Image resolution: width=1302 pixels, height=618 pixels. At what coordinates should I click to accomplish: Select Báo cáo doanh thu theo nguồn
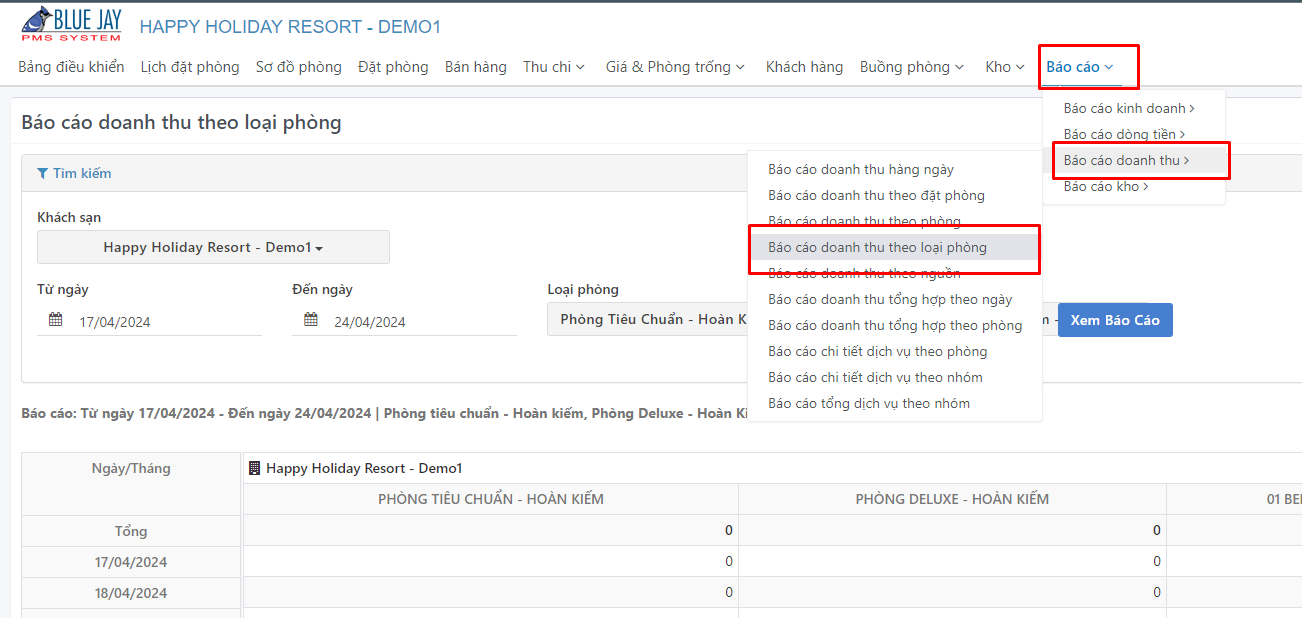[x=864, y=273]
